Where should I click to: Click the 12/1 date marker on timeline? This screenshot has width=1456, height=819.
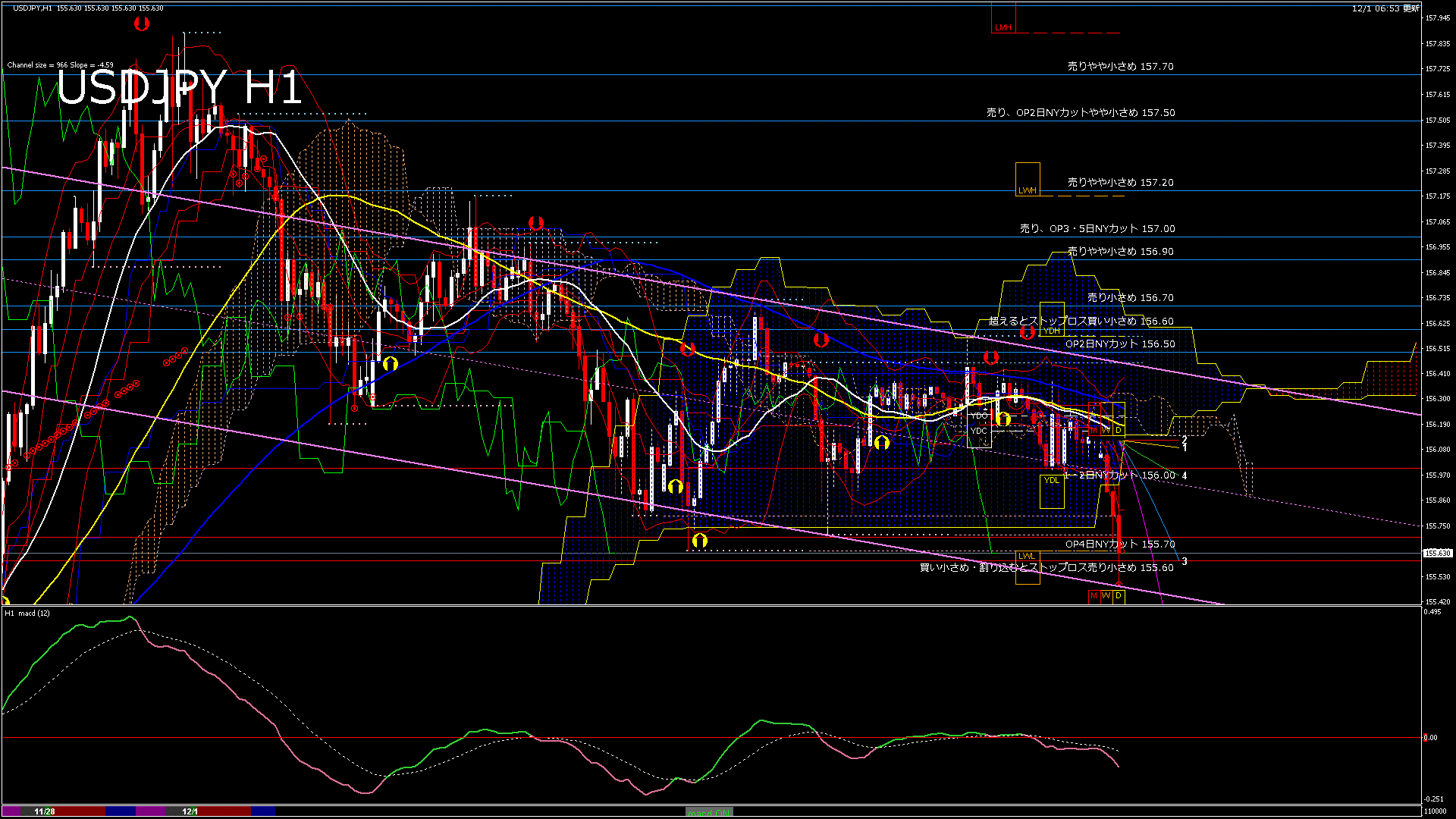click(190, 811)
